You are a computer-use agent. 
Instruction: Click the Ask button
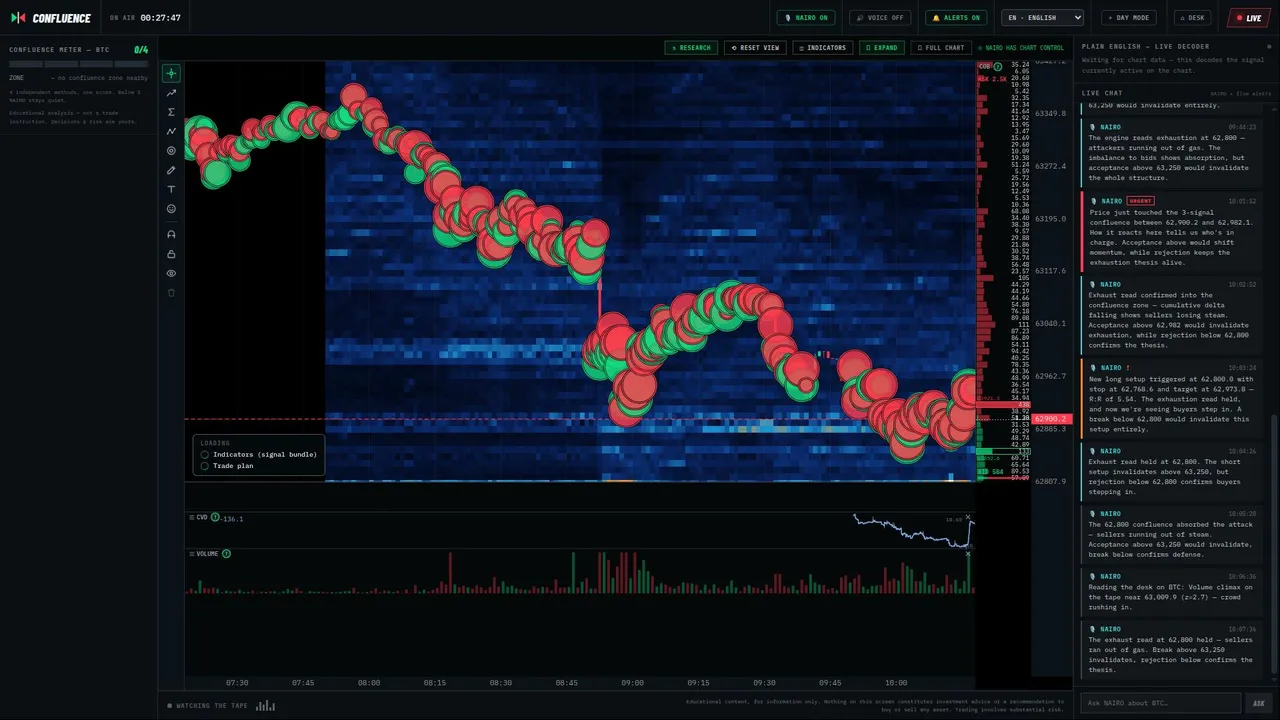[x=1259, y=703]
